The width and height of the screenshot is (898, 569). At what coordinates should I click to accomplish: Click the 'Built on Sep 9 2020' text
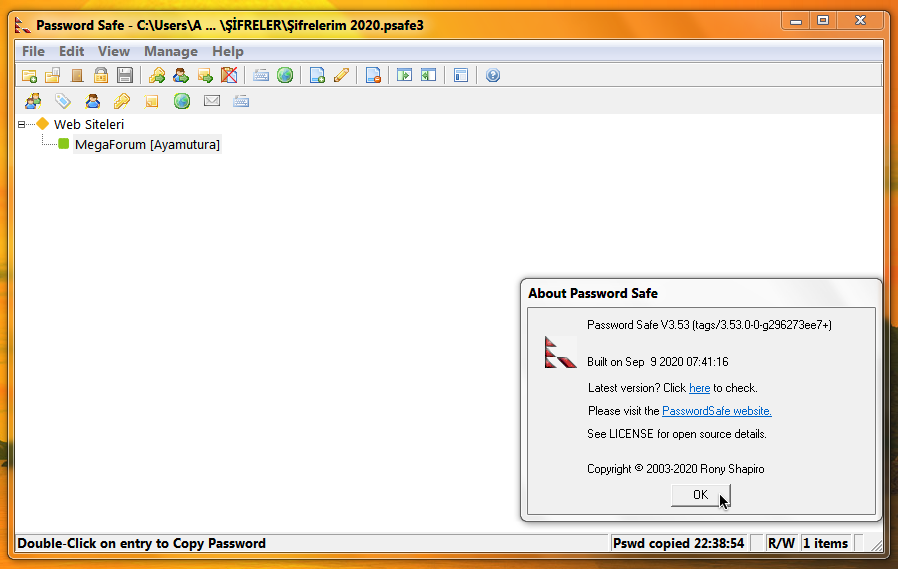point(657,362)
